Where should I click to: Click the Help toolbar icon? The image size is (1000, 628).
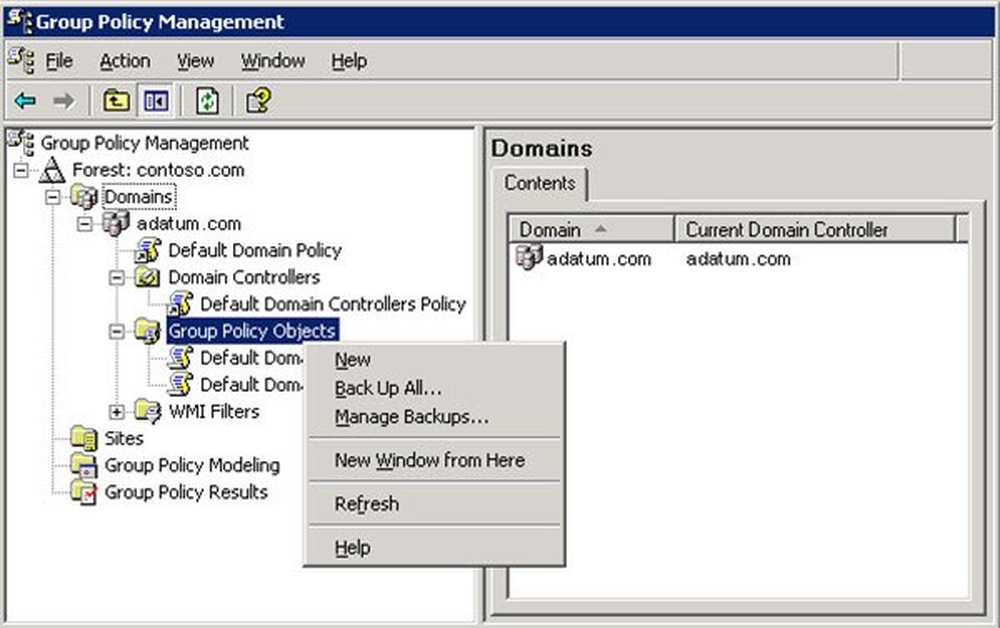pyautogui.click(x=258, y=100)
